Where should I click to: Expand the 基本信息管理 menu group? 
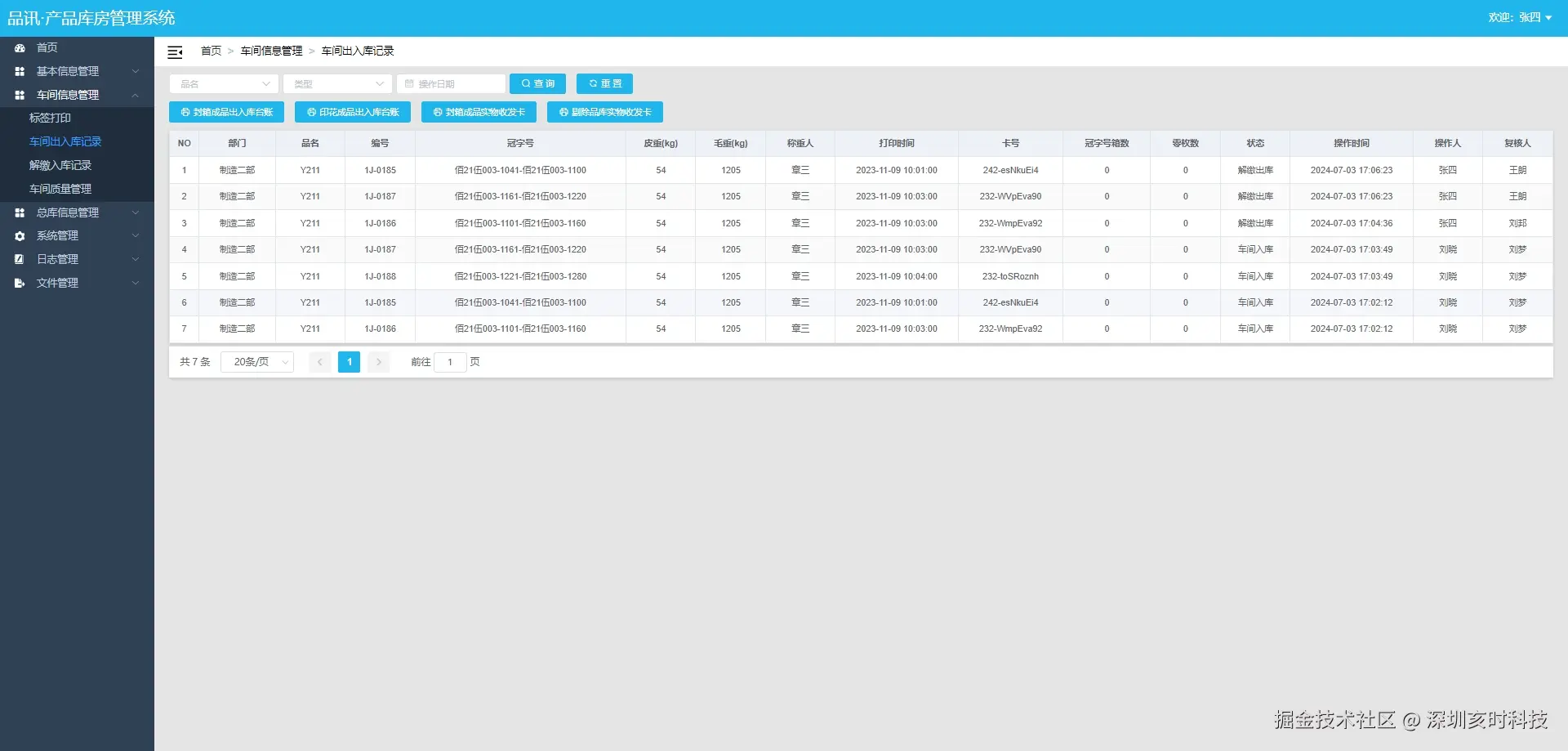click(77, 72)
